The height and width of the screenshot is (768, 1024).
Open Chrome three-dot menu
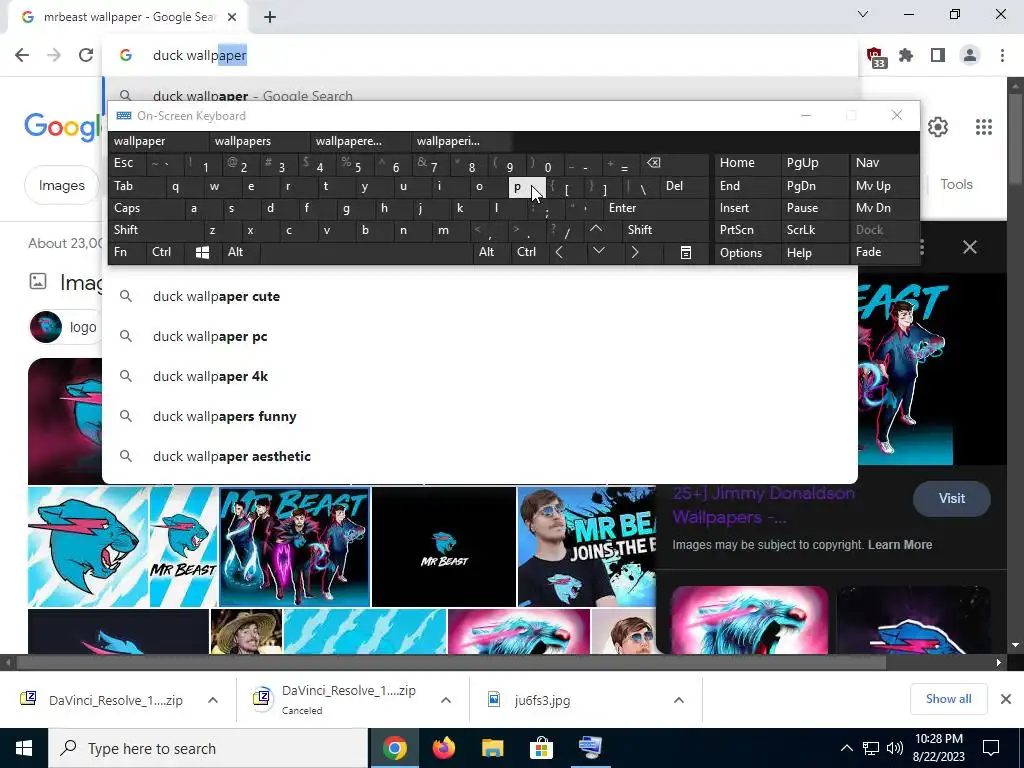tap(1002, 56)
